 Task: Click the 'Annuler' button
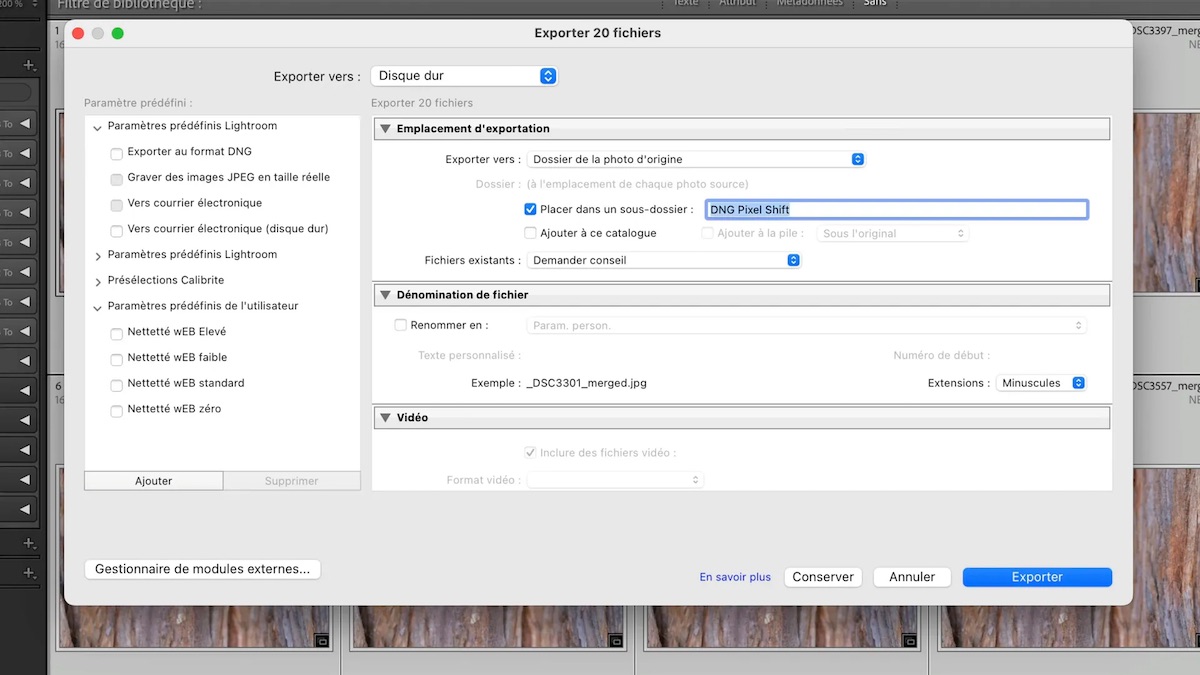pyautogui.click(x=912, y=577)
